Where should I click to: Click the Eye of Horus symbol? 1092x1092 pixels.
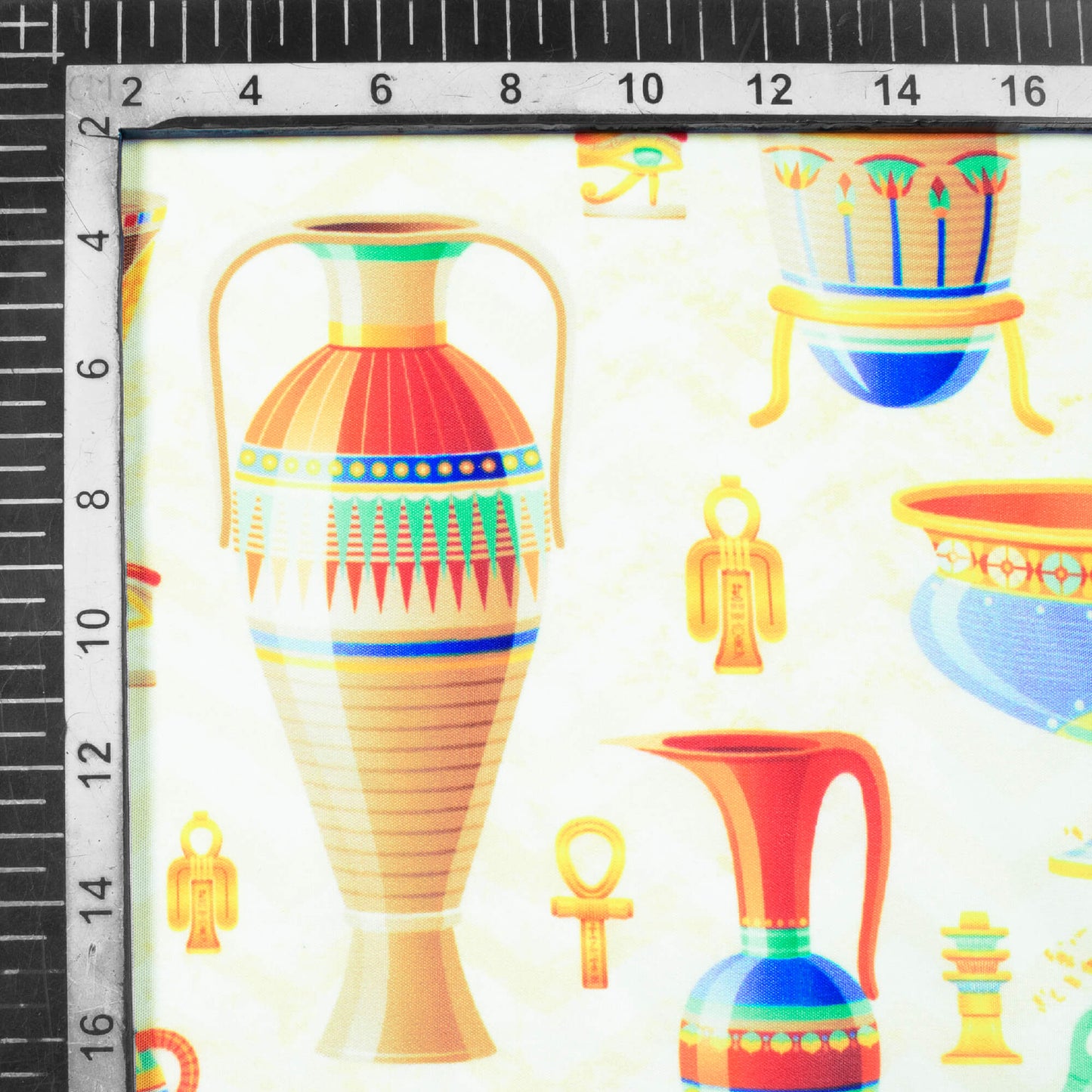point(633,174)
